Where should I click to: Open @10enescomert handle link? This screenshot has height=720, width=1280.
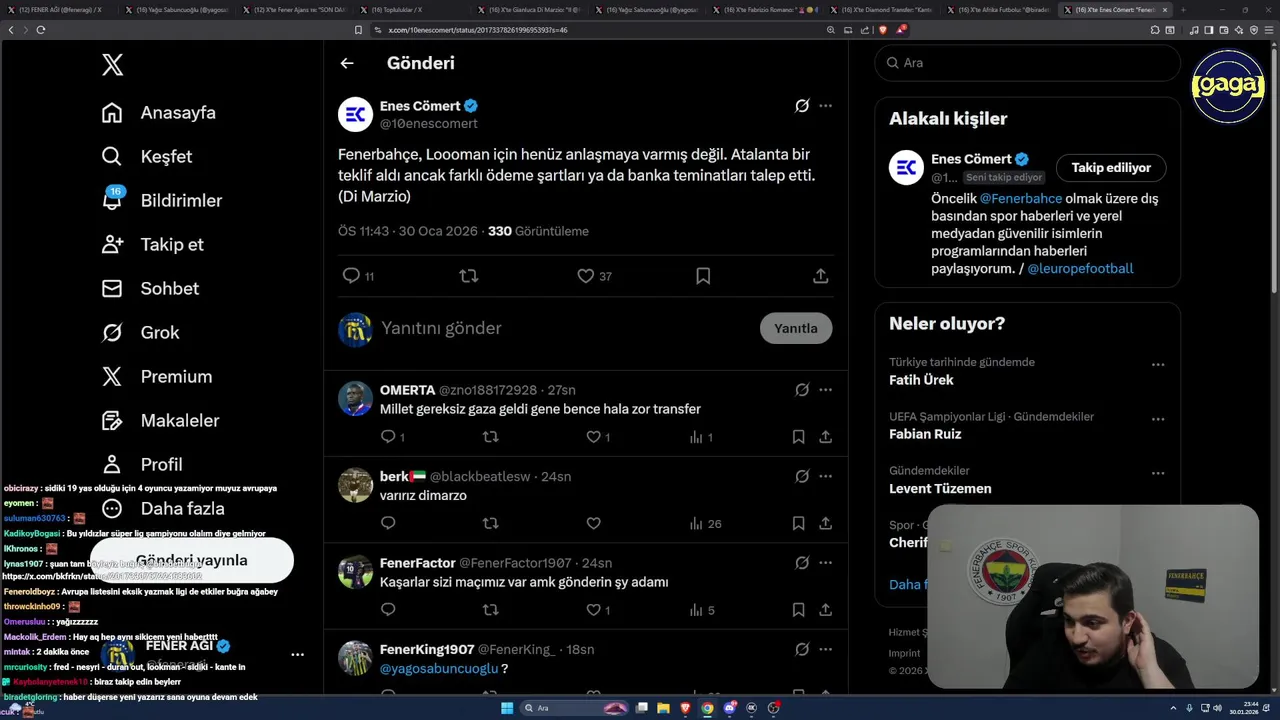point(429,124)
